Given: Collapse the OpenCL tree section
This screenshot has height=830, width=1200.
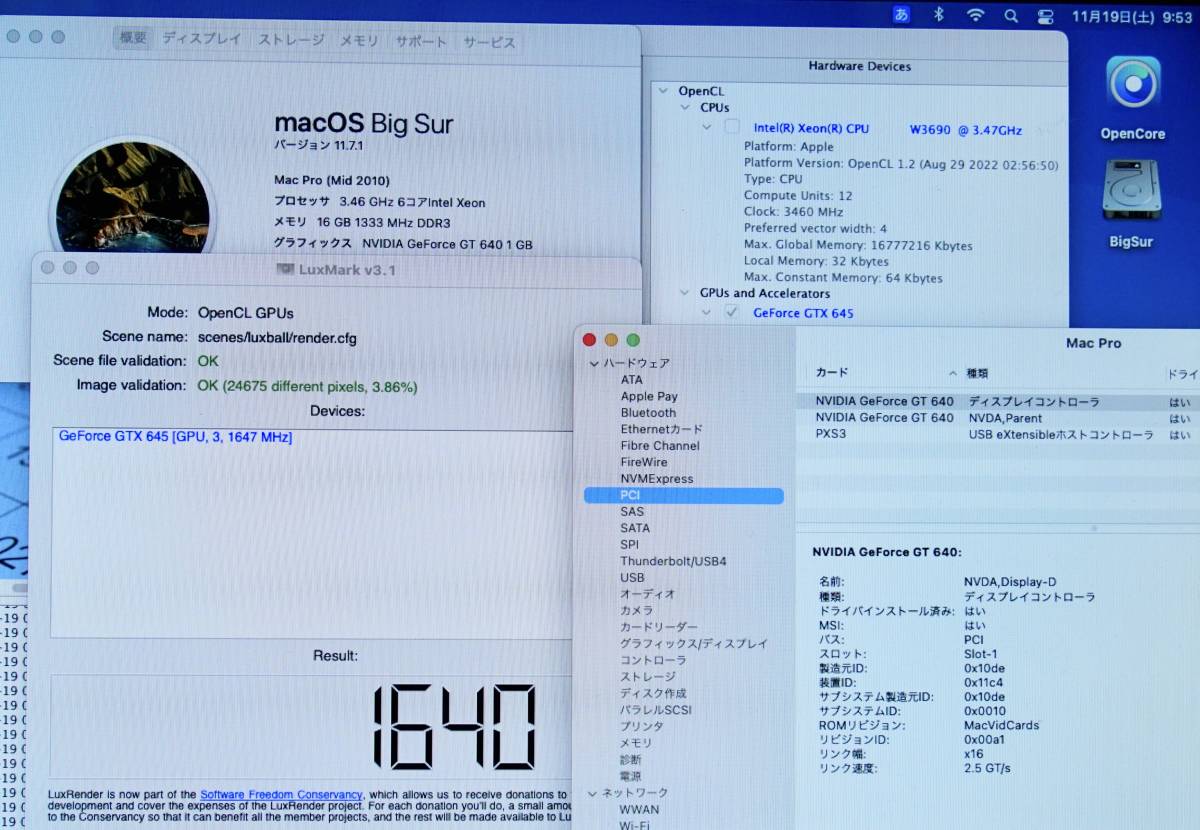Looking at the screenshot, I should pos(664,91).
